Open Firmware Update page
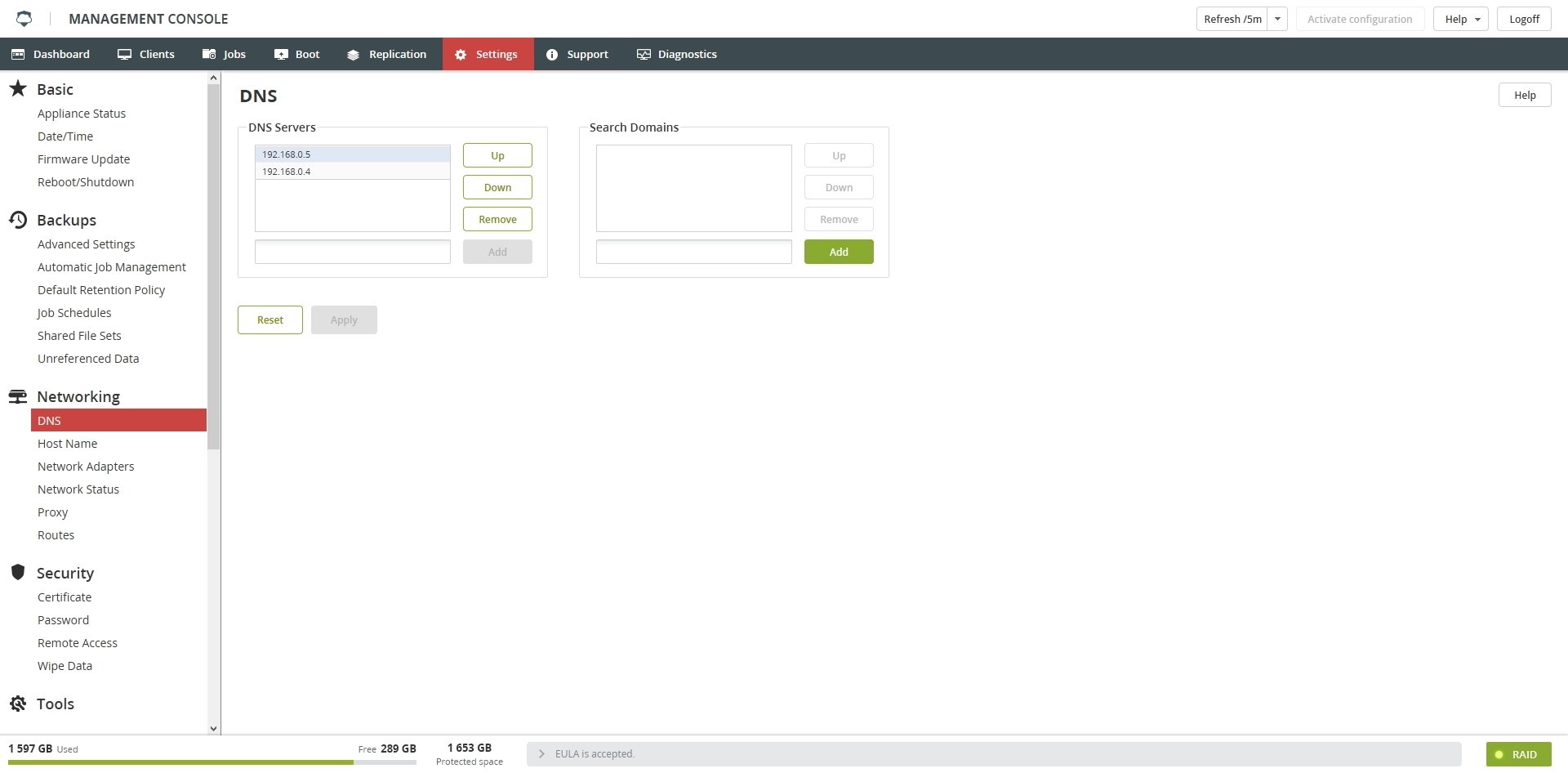The width and height of the screenshot is (1568, 773). tap(83, 159)
